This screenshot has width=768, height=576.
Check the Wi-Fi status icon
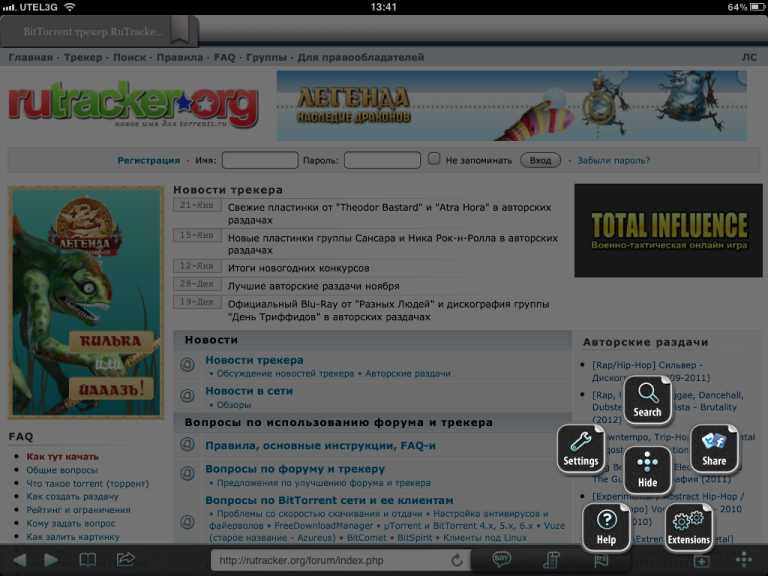coord(70,7)
